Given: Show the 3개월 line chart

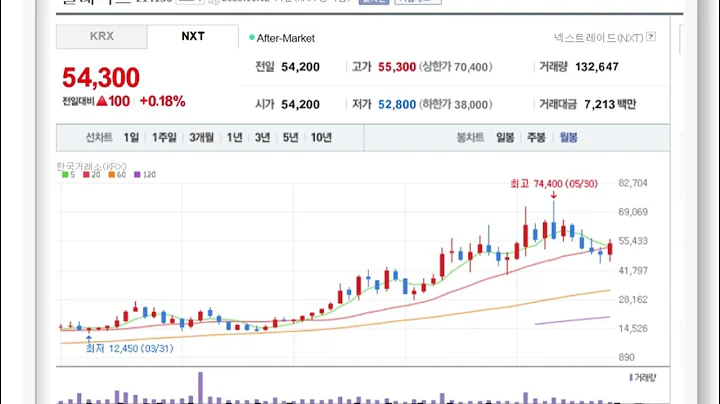Looking at the screenshot, I should tap(202, 137).
